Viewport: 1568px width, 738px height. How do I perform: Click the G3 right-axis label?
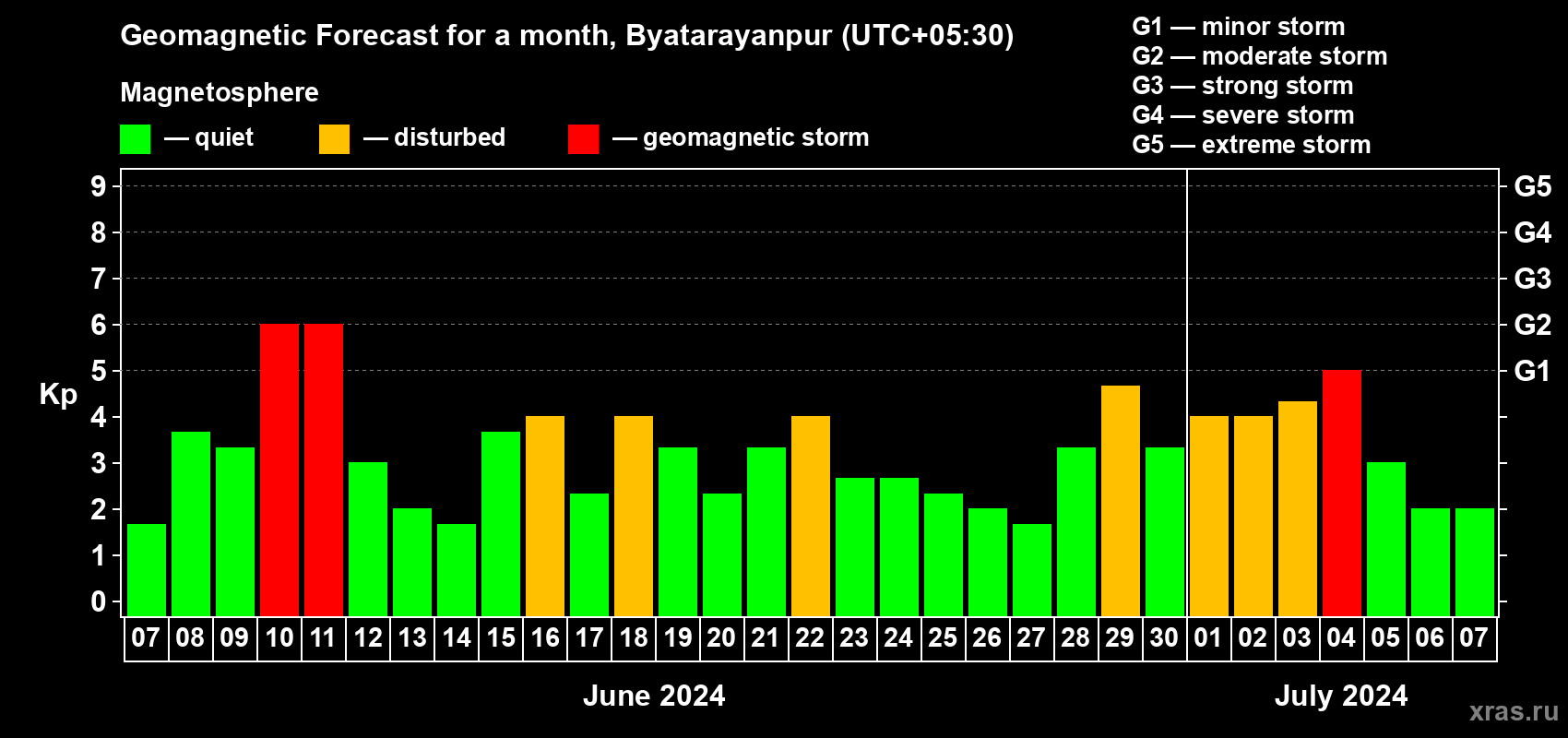1533,279
